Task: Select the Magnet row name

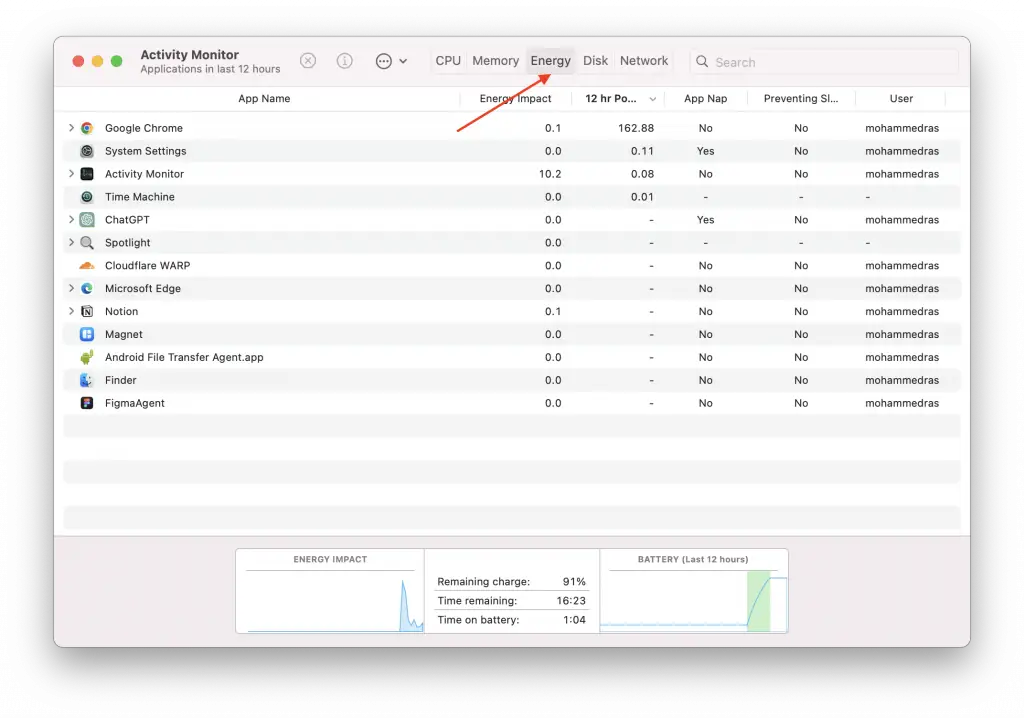Action: click(123, 334)
